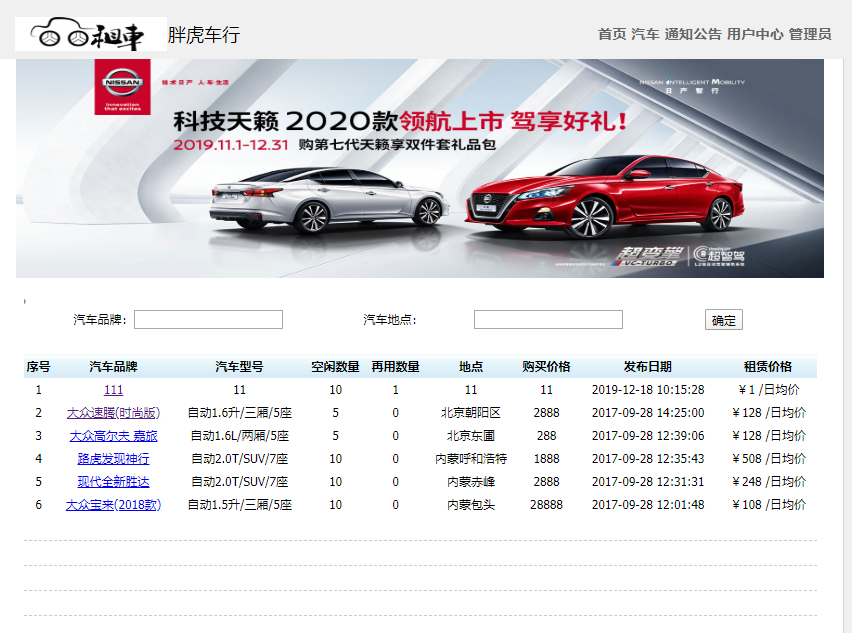Screen dimensions: 852x633
Task: Open the car link named 111
Action: point(114,390)
